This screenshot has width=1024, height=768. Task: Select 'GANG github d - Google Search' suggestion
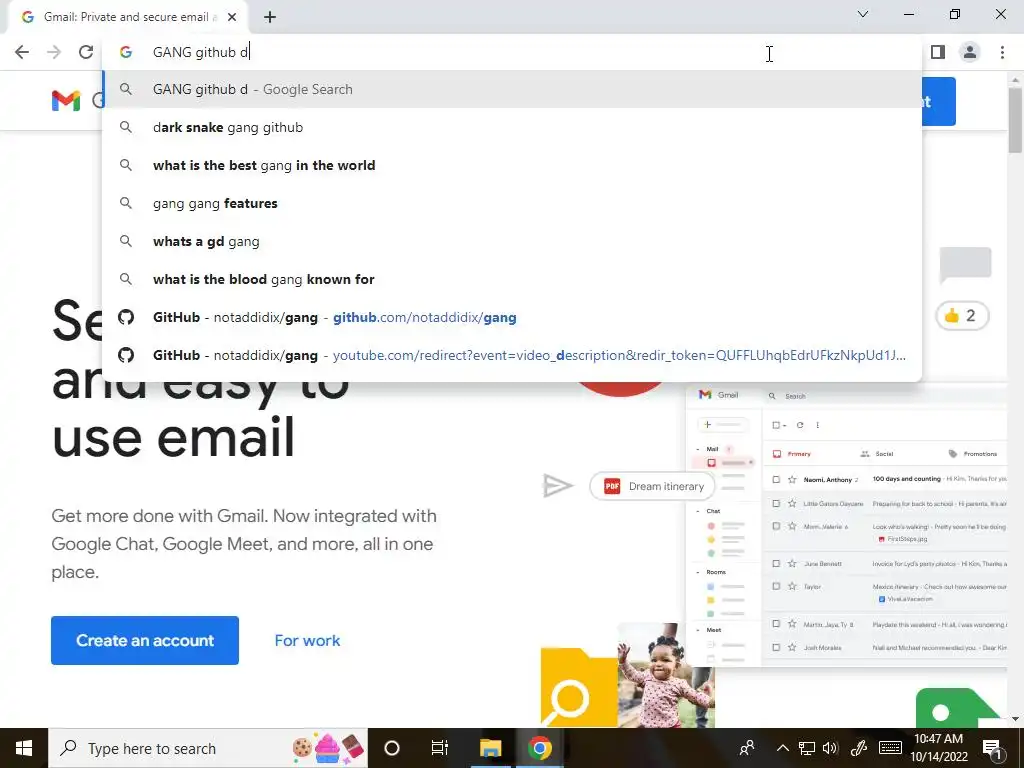[x=512, y=89]
